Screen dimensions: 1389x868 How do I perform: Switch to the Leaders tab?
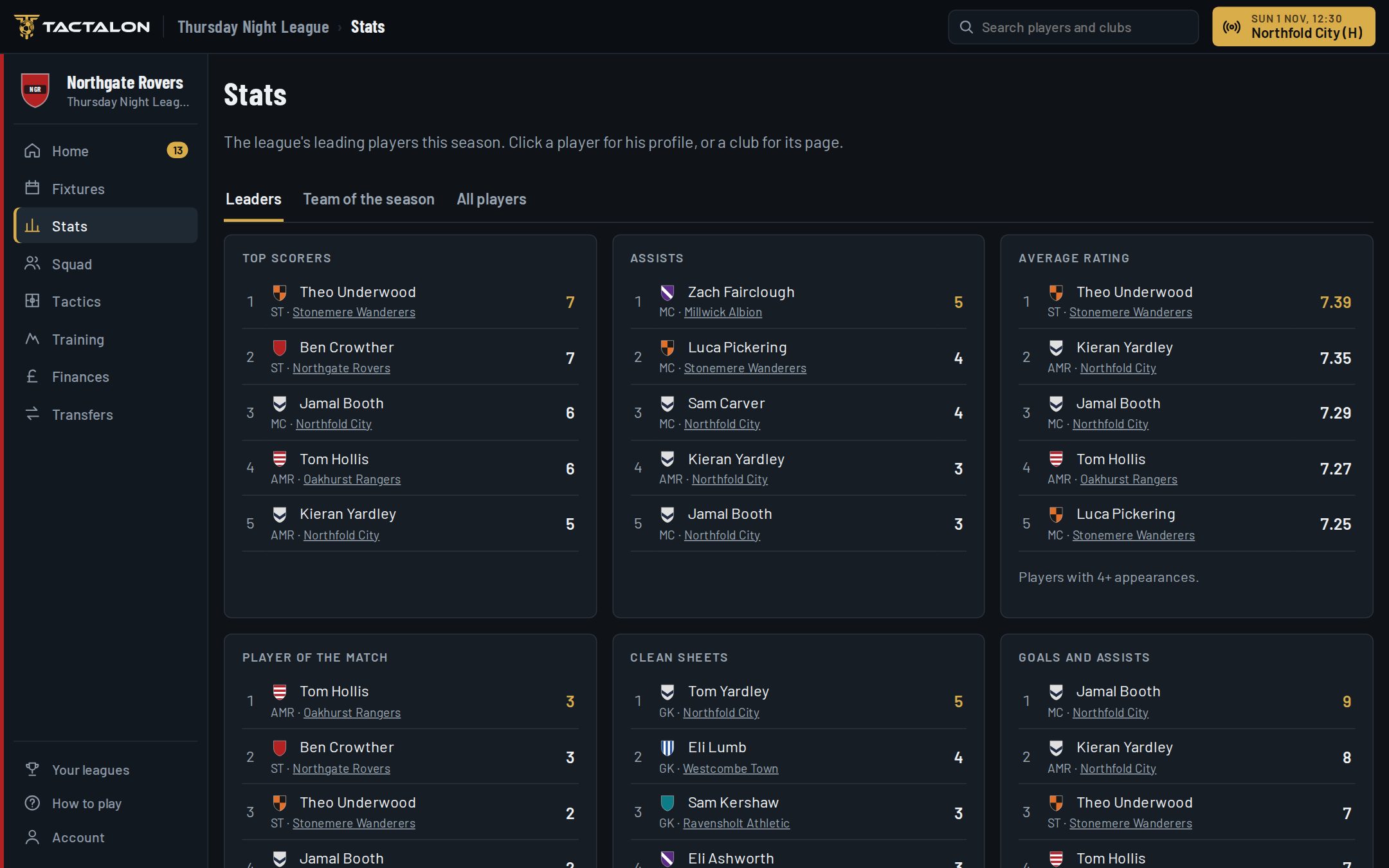[x=253, y=199]
